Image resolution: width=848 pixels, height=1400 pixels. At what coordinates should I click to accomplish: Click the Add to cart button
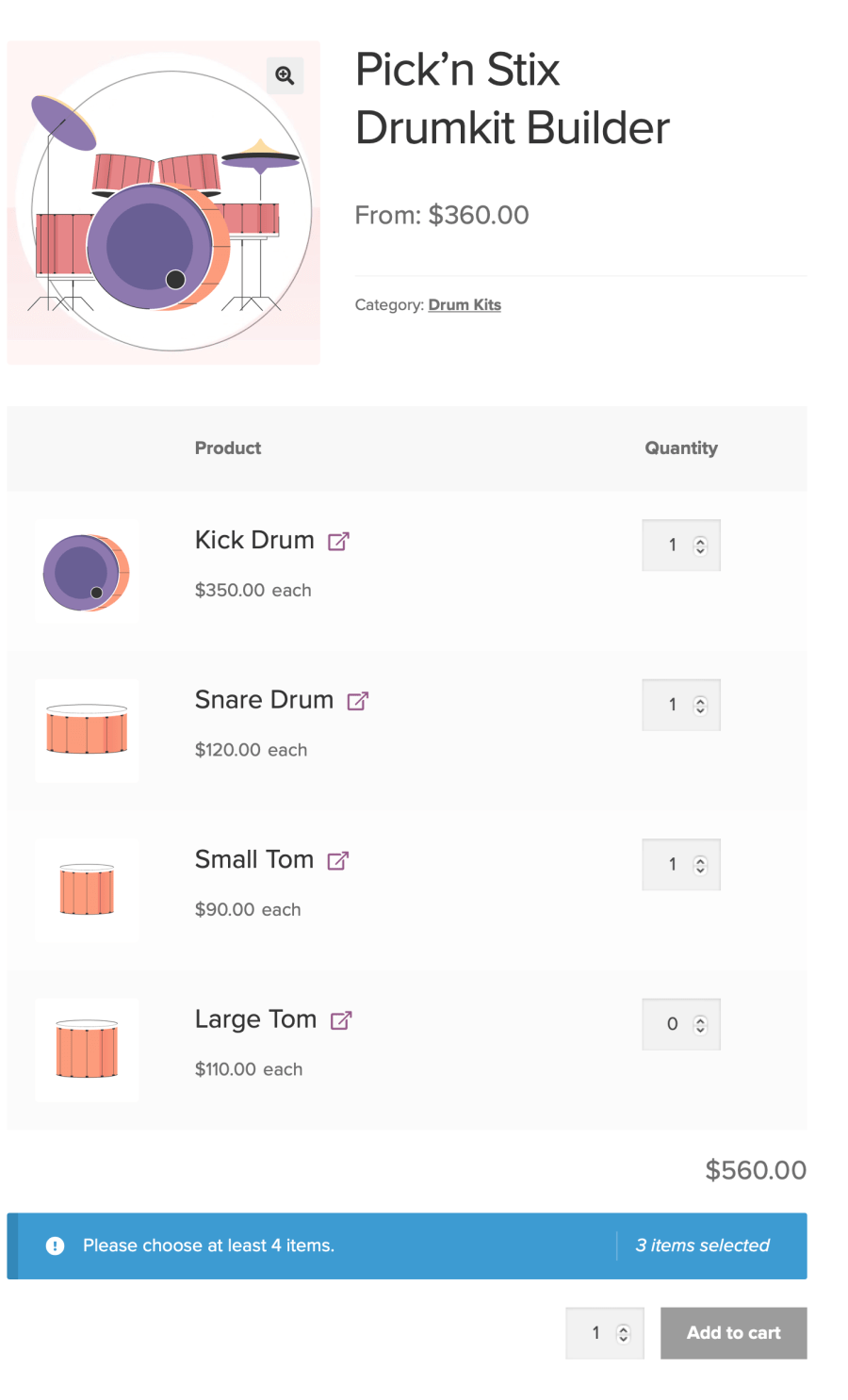pos(733,1332)
